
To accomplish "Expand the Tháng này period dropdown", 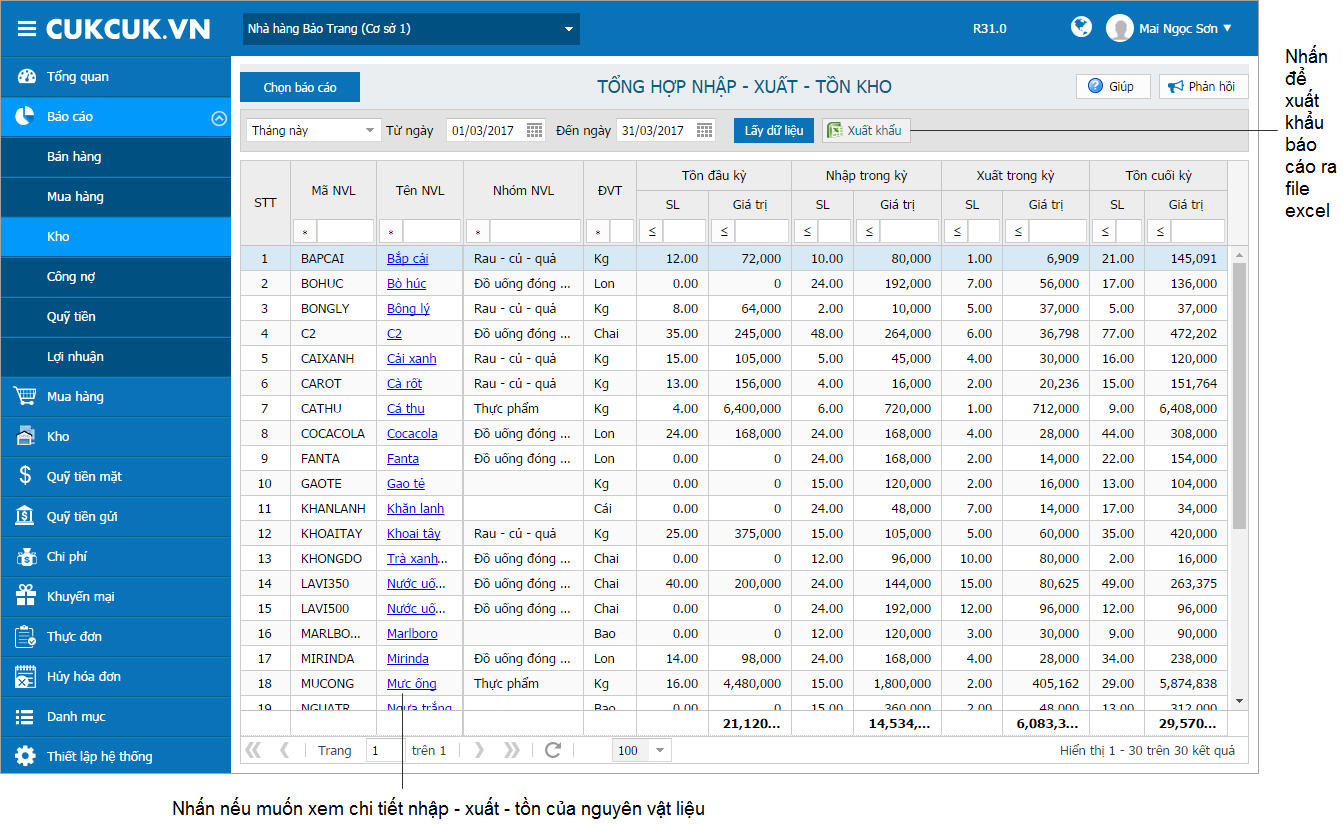I will (370, 130).
